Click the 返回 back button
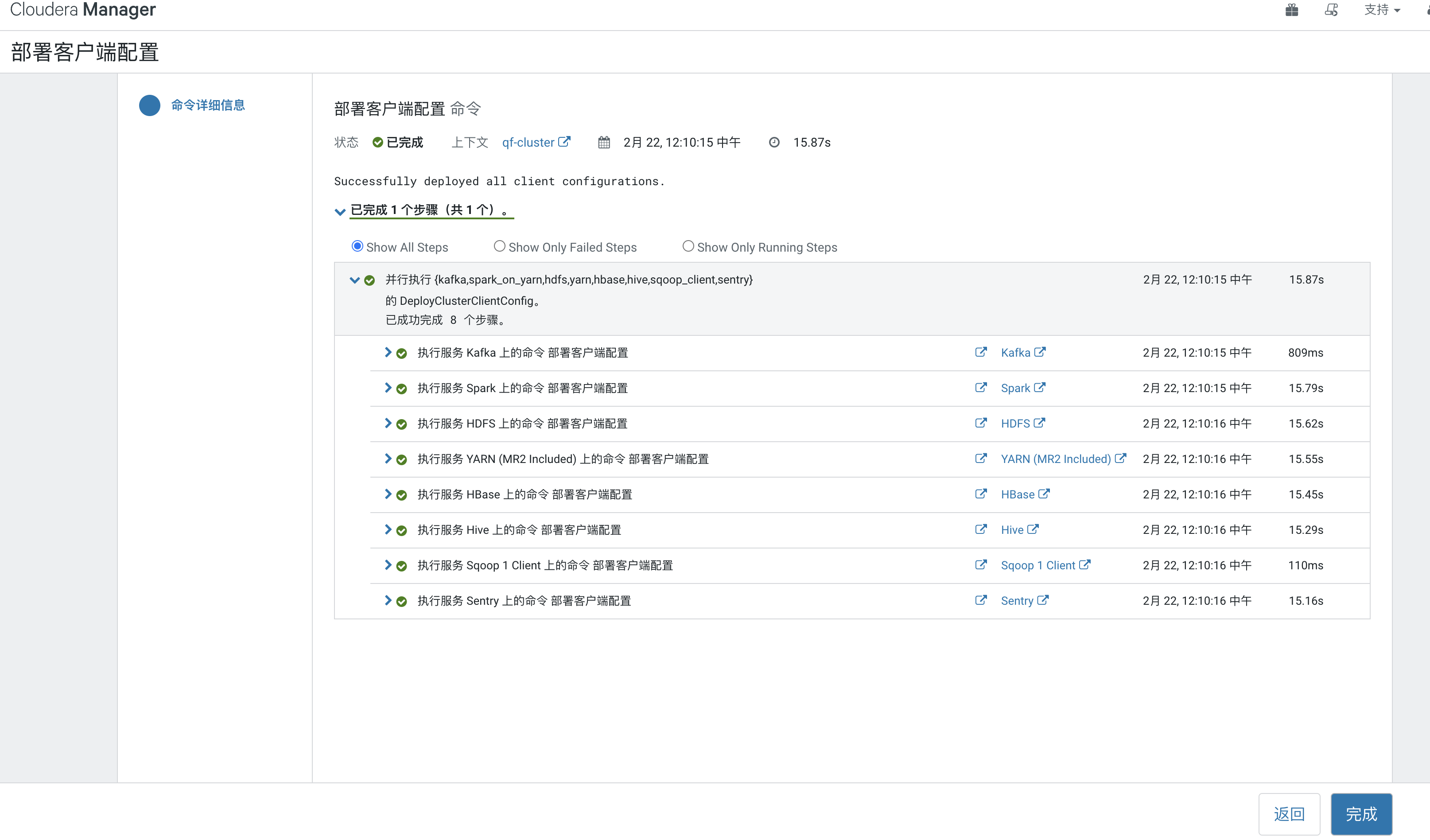Screen dimensions: 1430x840 click(x=1289, y=814)
